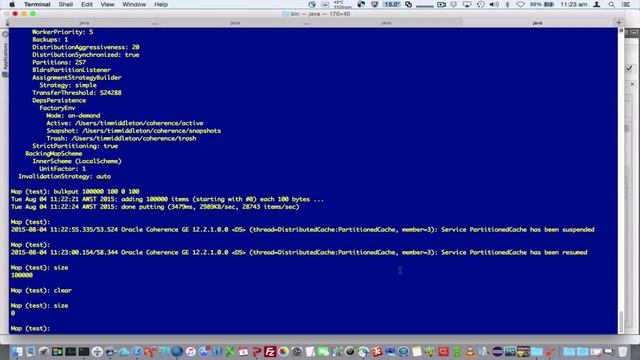Click 'Partitions: 257' line
Viewport: 640px width, 360px height.
click(59, 62)
